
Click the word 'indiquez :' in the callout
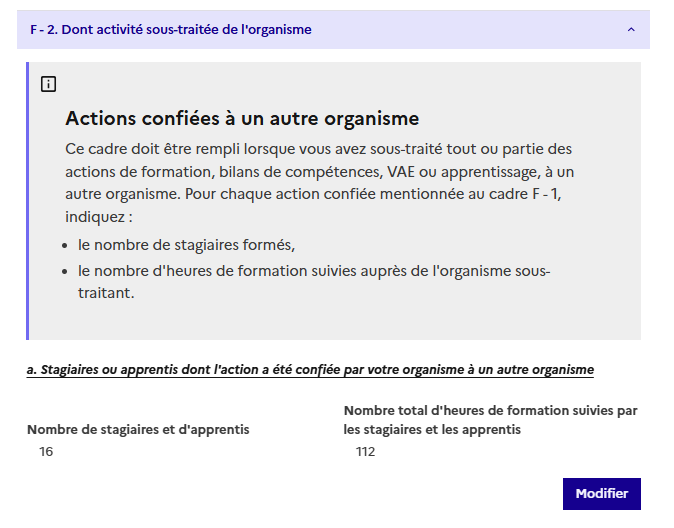click(x=98, y=216)
